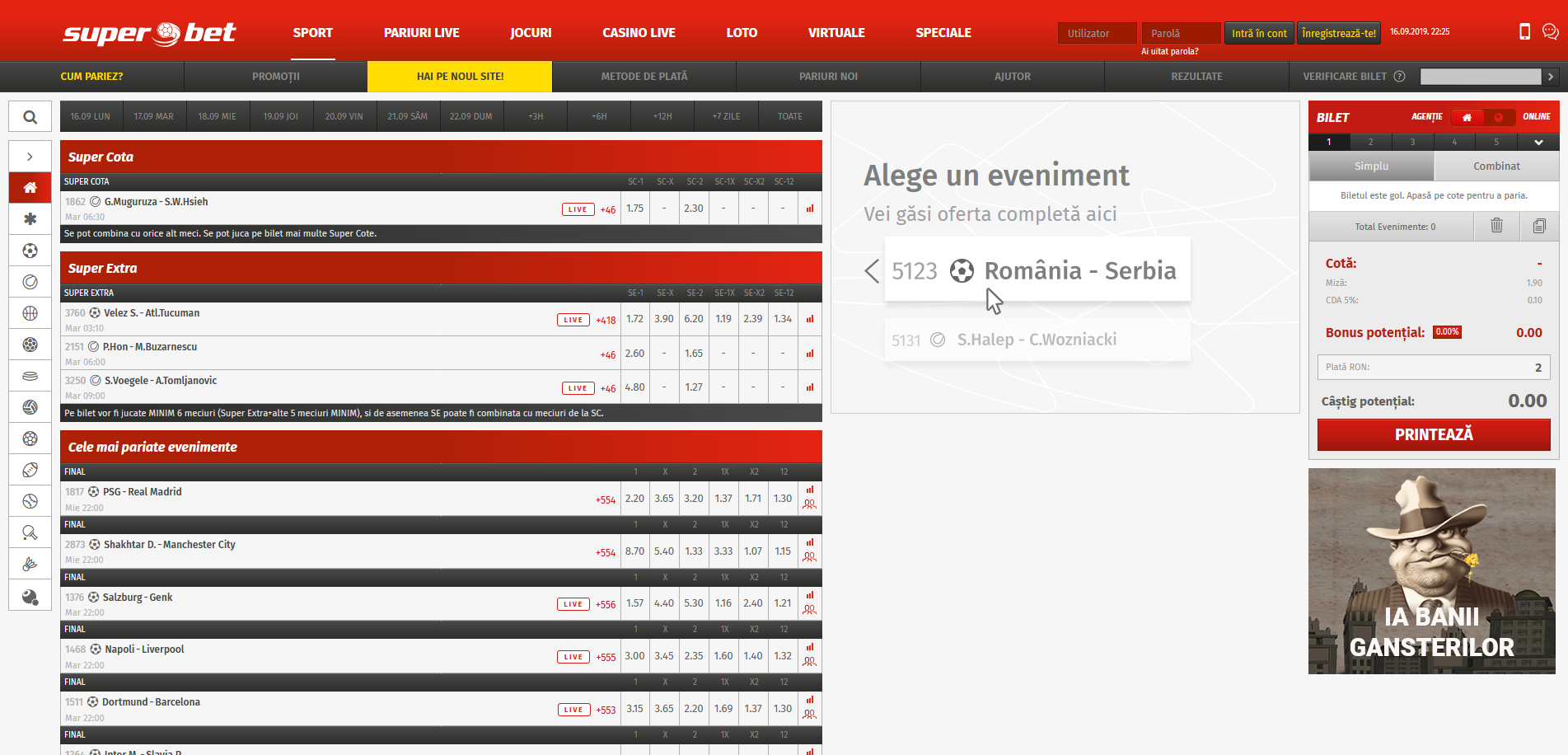
Task: Expand more ticket slots with the down chevron
Action: pyautogui.click(x=1538, y=143)
